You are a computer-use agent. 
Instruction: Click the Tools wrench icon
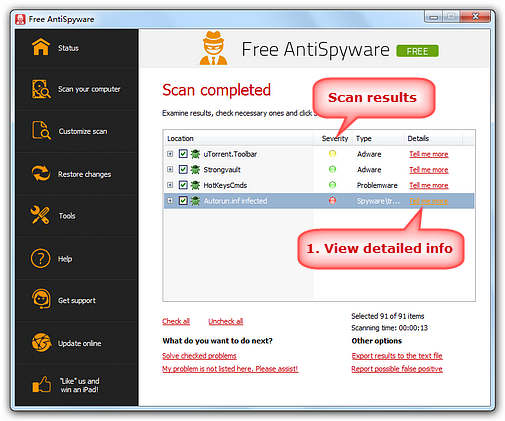[x=40, y=215]
